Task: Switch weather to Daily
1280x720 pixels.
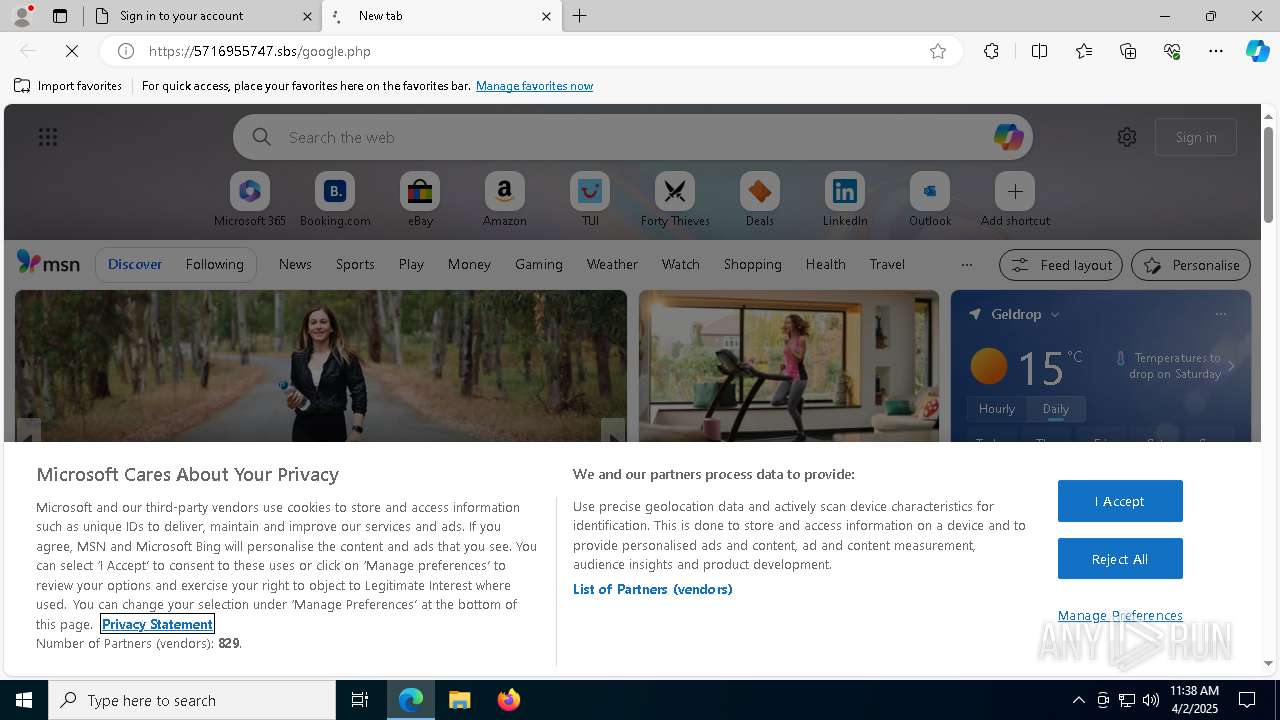Action: [x=1056, y=409]
